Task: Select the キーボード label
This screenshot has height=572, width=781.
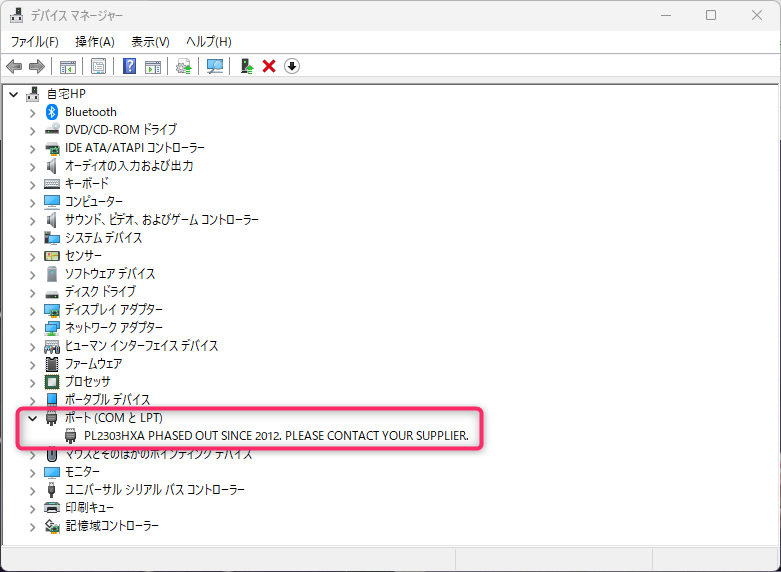Action: [87, 183]
